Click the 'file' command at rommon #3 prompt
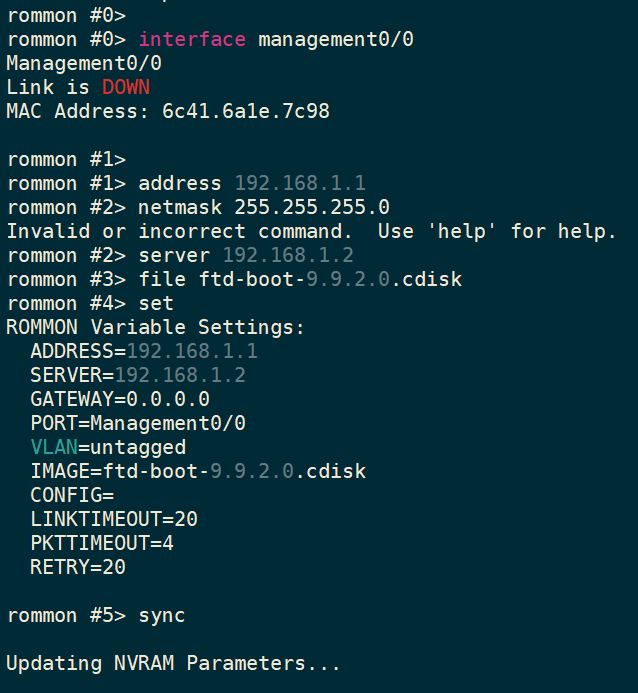The image size is (638, 693). click(x=162, y=279)
